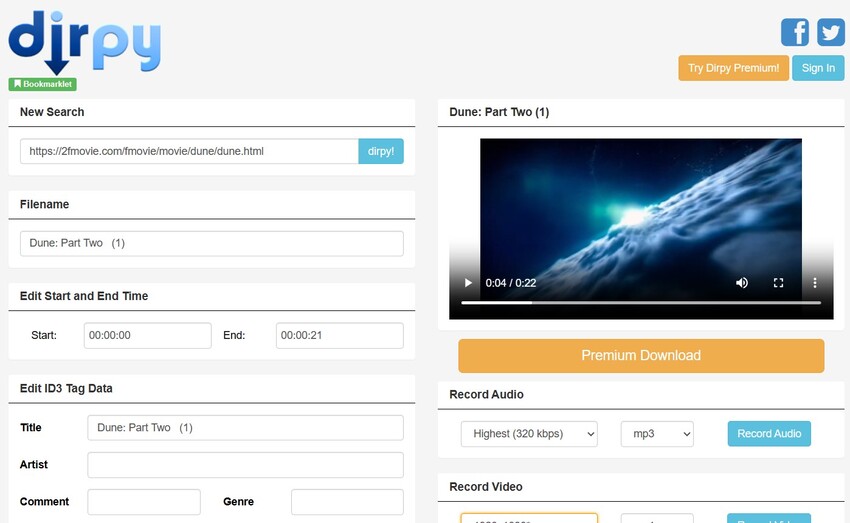Click the dirpy! search button
This screenshot has height=523, width=850.
381,151
